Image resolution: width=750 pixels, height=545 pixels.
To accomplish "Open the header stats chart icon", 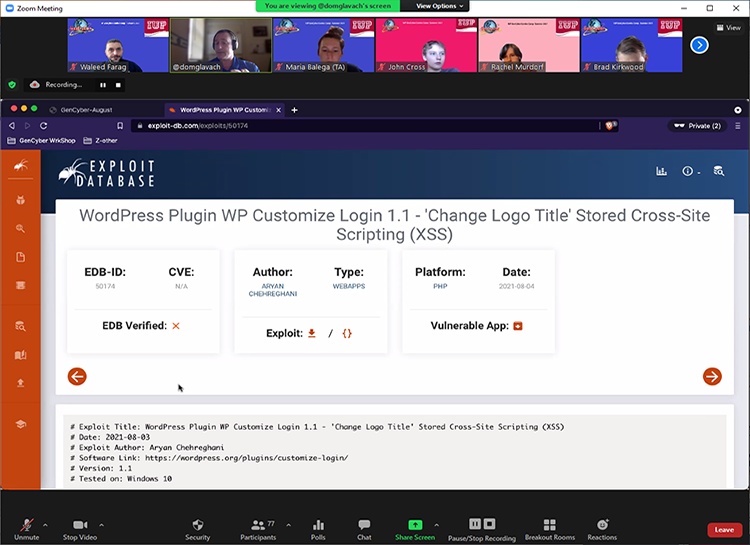I will (x=661, y=171).
